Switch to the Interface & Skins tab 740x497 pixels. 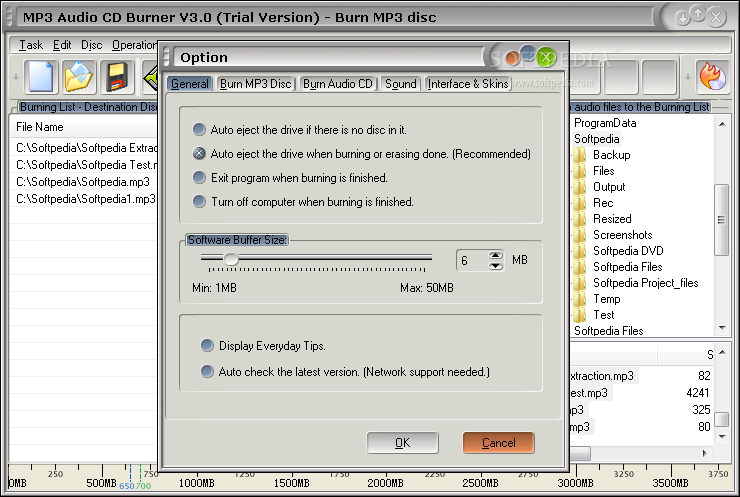tap(468, 84)
